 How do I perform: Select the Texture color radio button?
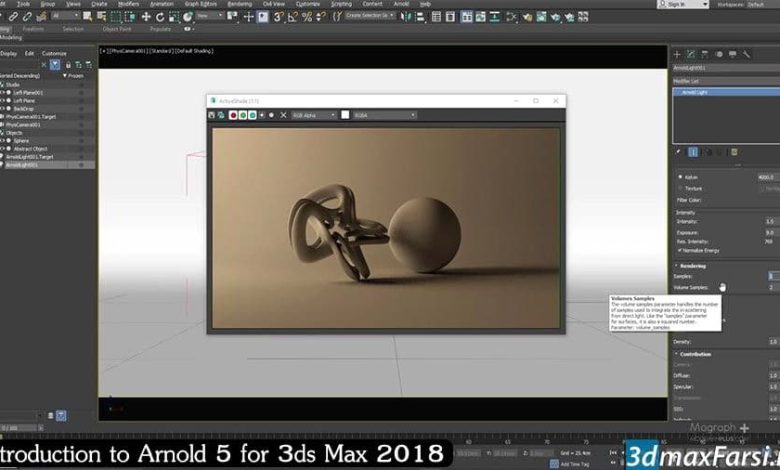(680, 188)
